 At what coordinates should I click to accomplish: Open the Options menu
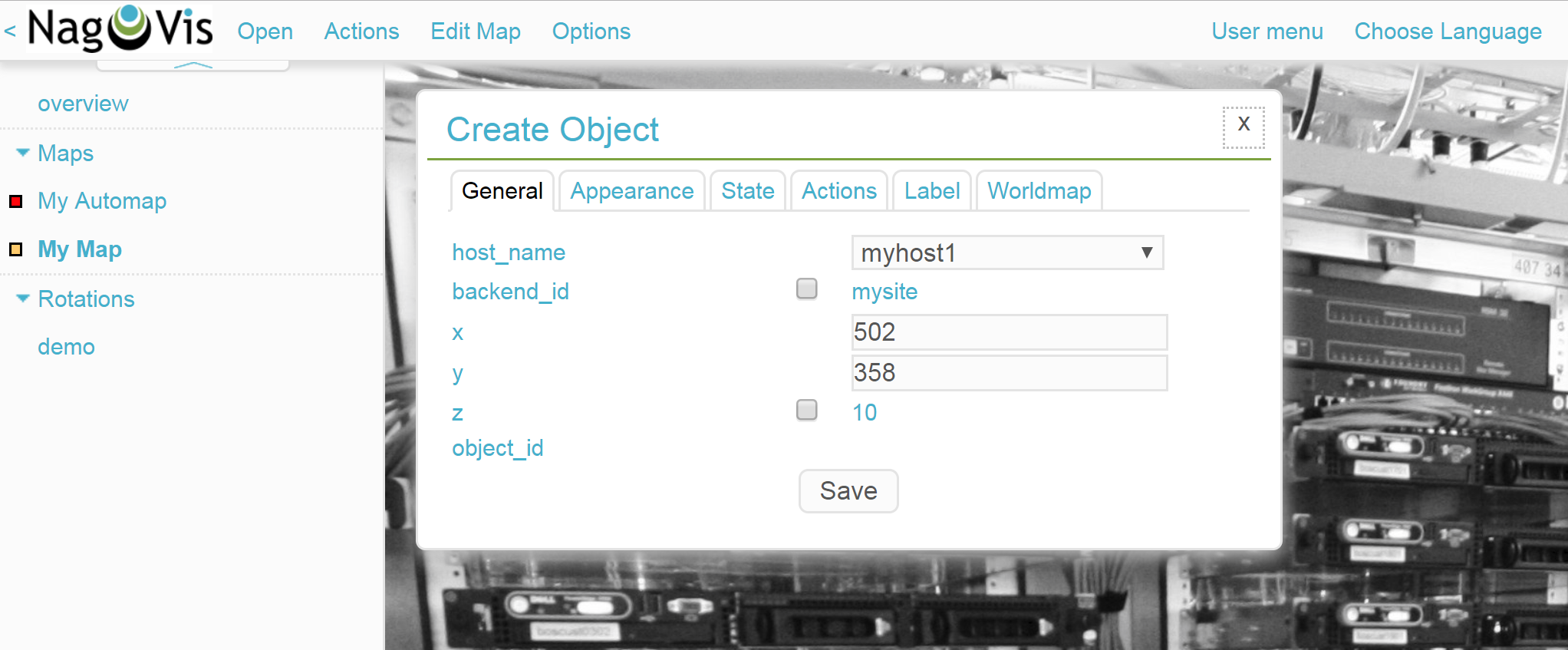pos(591,31)
